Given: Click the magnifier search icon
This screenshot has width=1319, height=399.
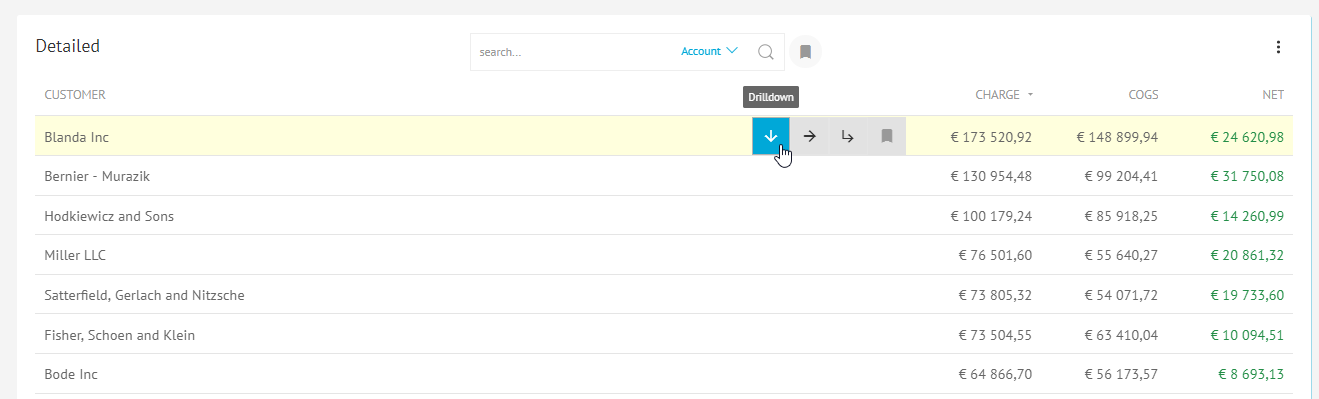Looking at the screenshot, I should [x=766, y=52].
